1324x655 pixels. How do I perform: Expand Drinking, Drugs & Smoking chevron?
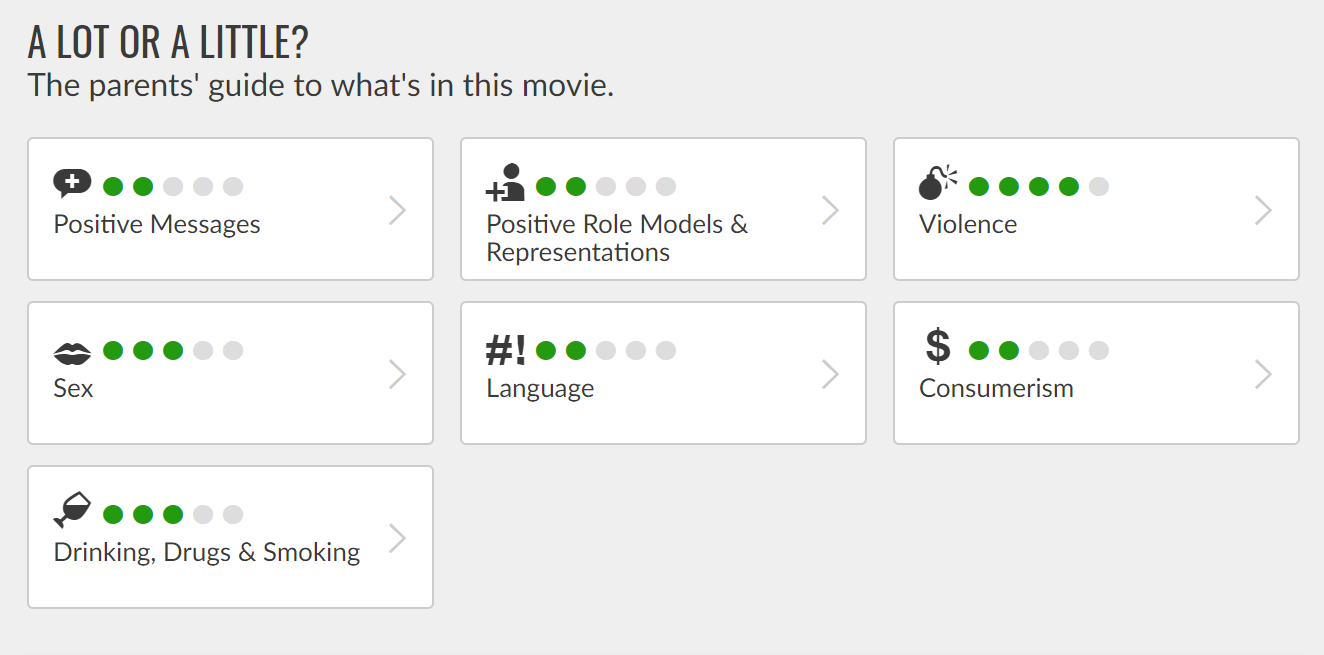398,538
